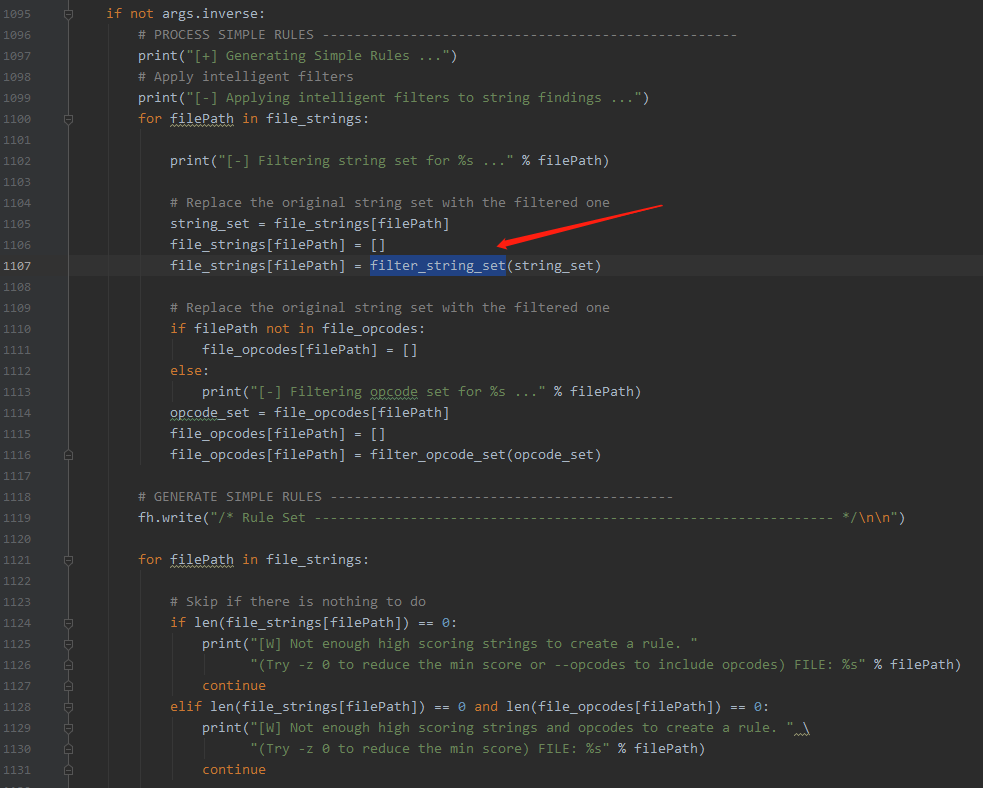Click the PROCESS SIMPLE RULES comment

click(x=437, y=34)
